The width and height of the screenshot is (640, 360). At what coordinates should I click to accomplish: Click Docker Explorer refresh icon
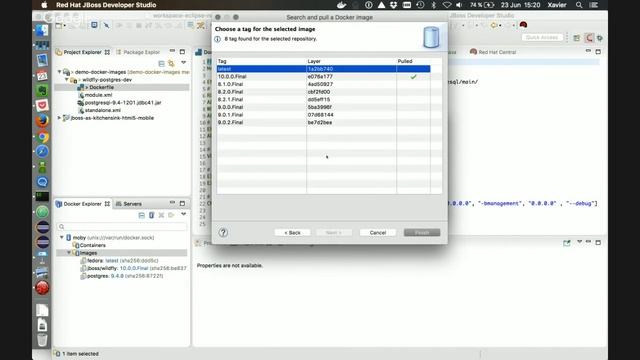tap(171, 215)
